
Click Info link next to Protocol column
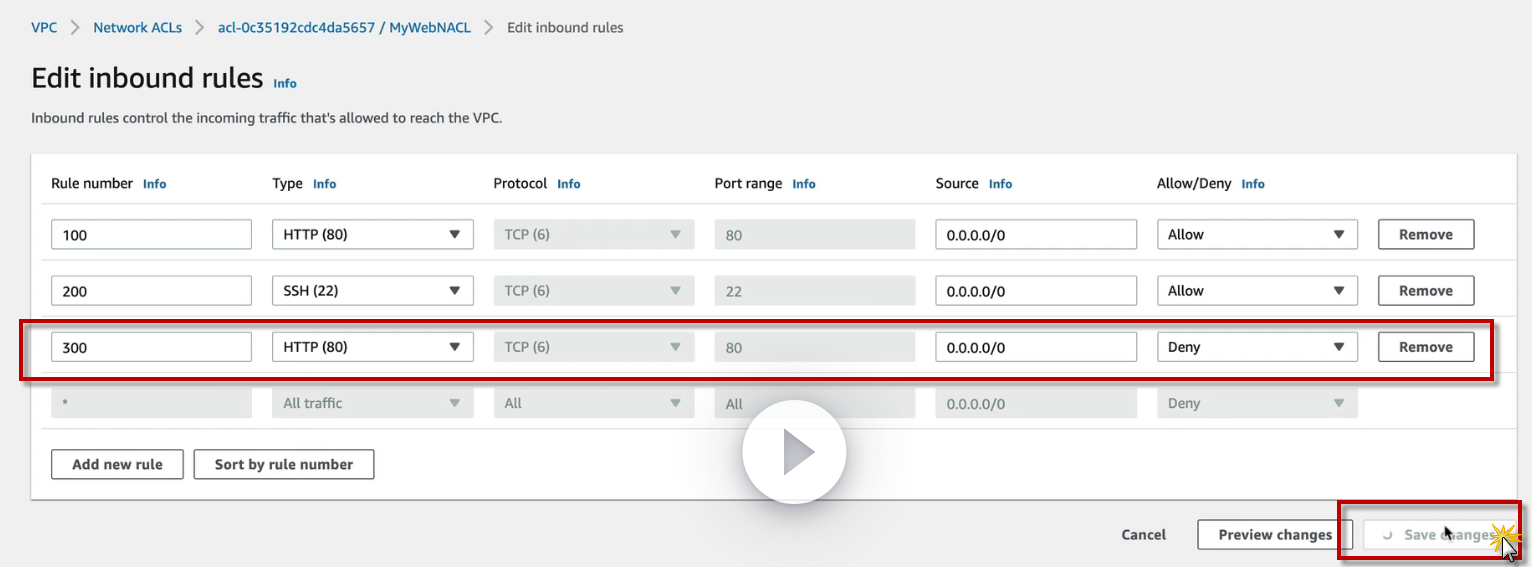568,184
